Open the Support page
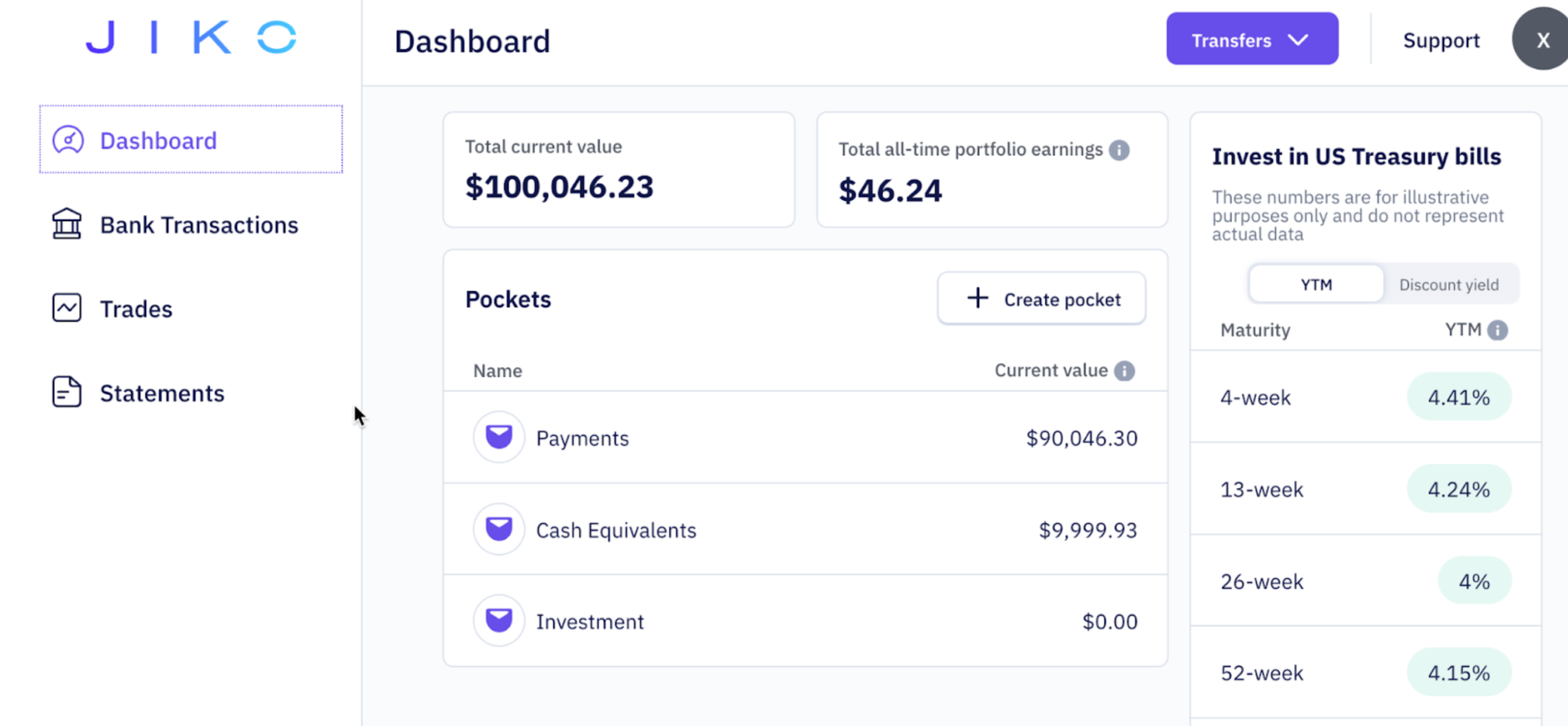Image resolution: width=1568 pixels, height=726 pixels. point(1441,40)
